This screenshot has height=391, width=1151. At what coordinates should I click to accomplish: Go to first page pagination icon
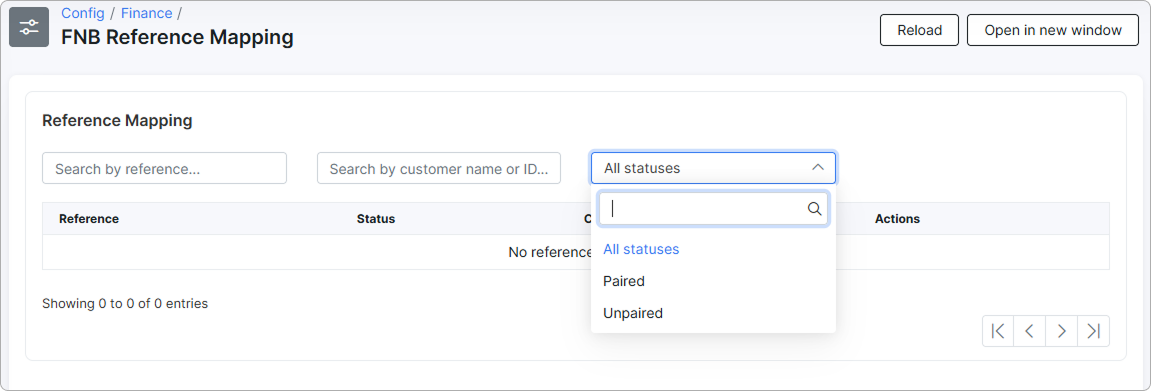(x=998, y=331)
